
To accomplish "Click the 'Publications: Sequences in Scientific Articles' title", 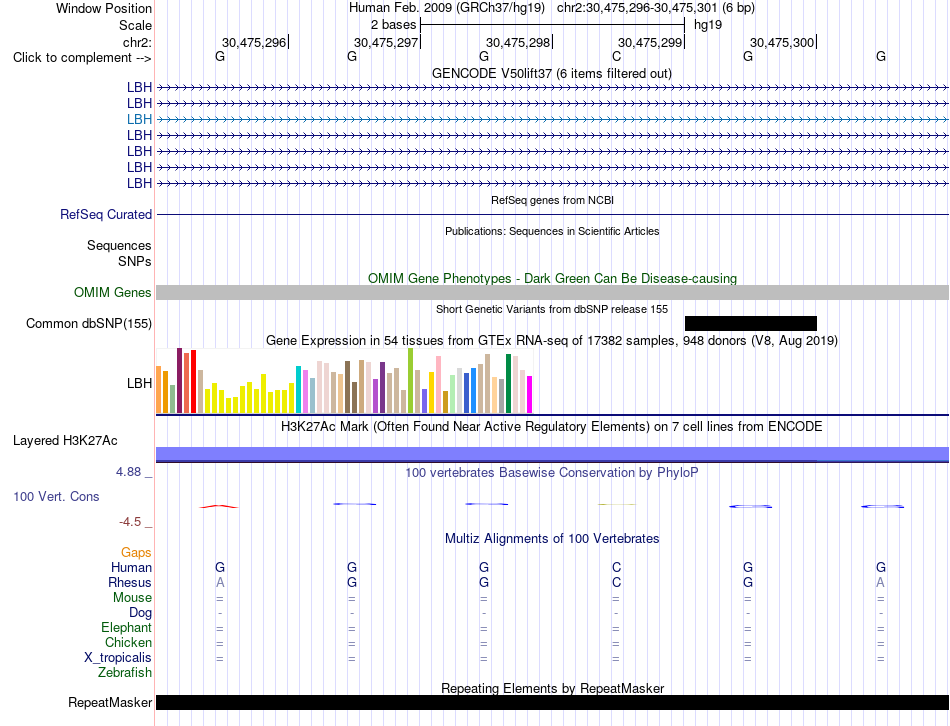I will pos(552,231).
